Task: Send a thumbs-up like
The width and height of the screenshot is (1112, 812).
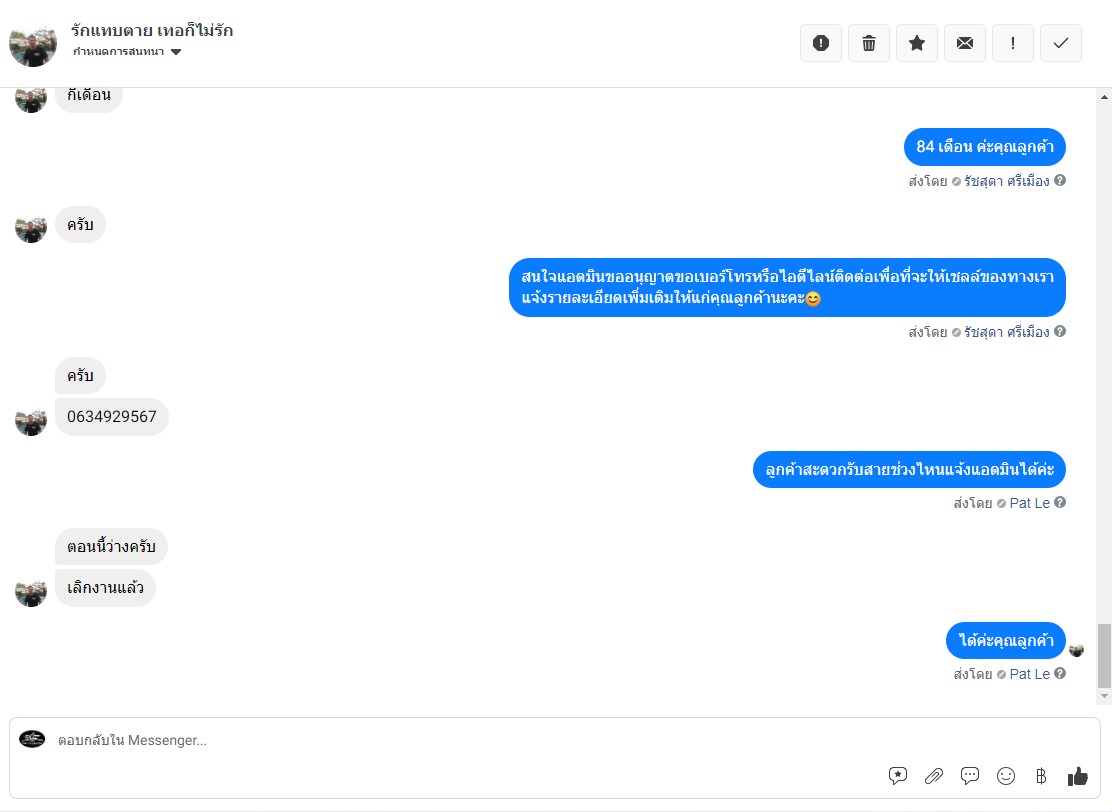Action: coord(1077,777)
